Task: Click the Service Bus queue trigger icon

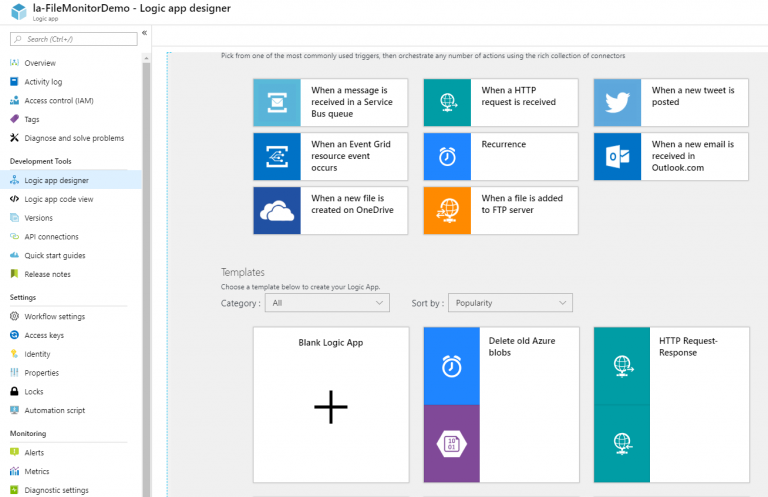Action: pos(277,103)
